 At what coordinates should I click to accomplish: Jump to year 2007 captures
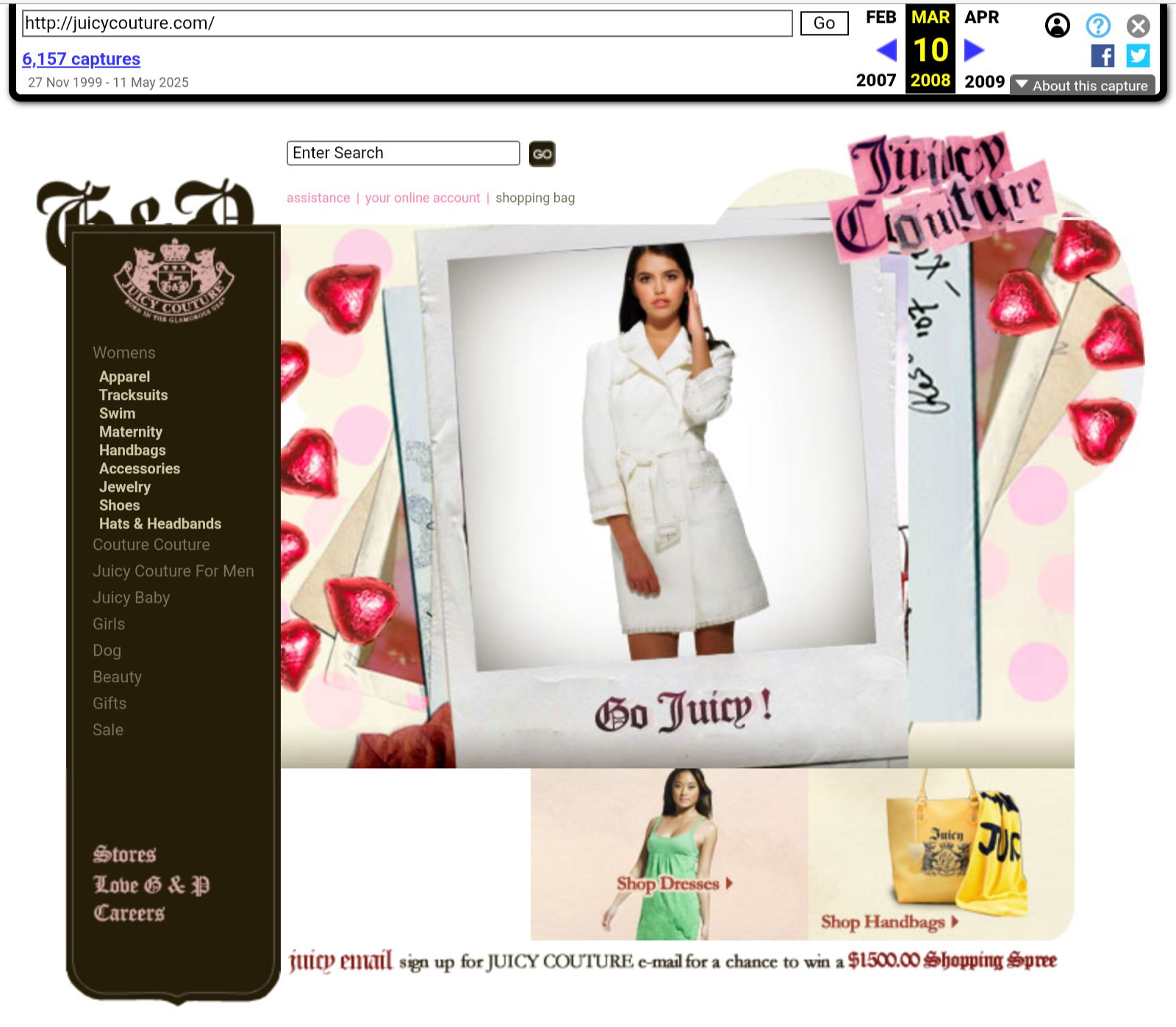point(876,81)
